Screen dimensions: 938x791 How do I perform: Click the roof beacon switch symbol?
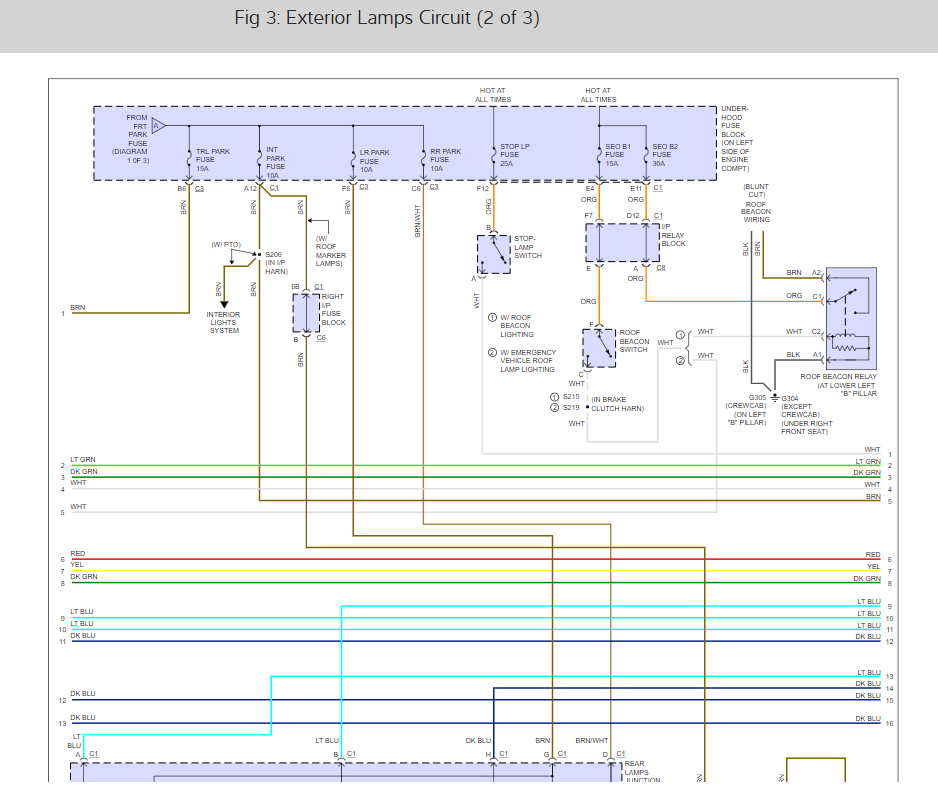click(x=600, y=347)
